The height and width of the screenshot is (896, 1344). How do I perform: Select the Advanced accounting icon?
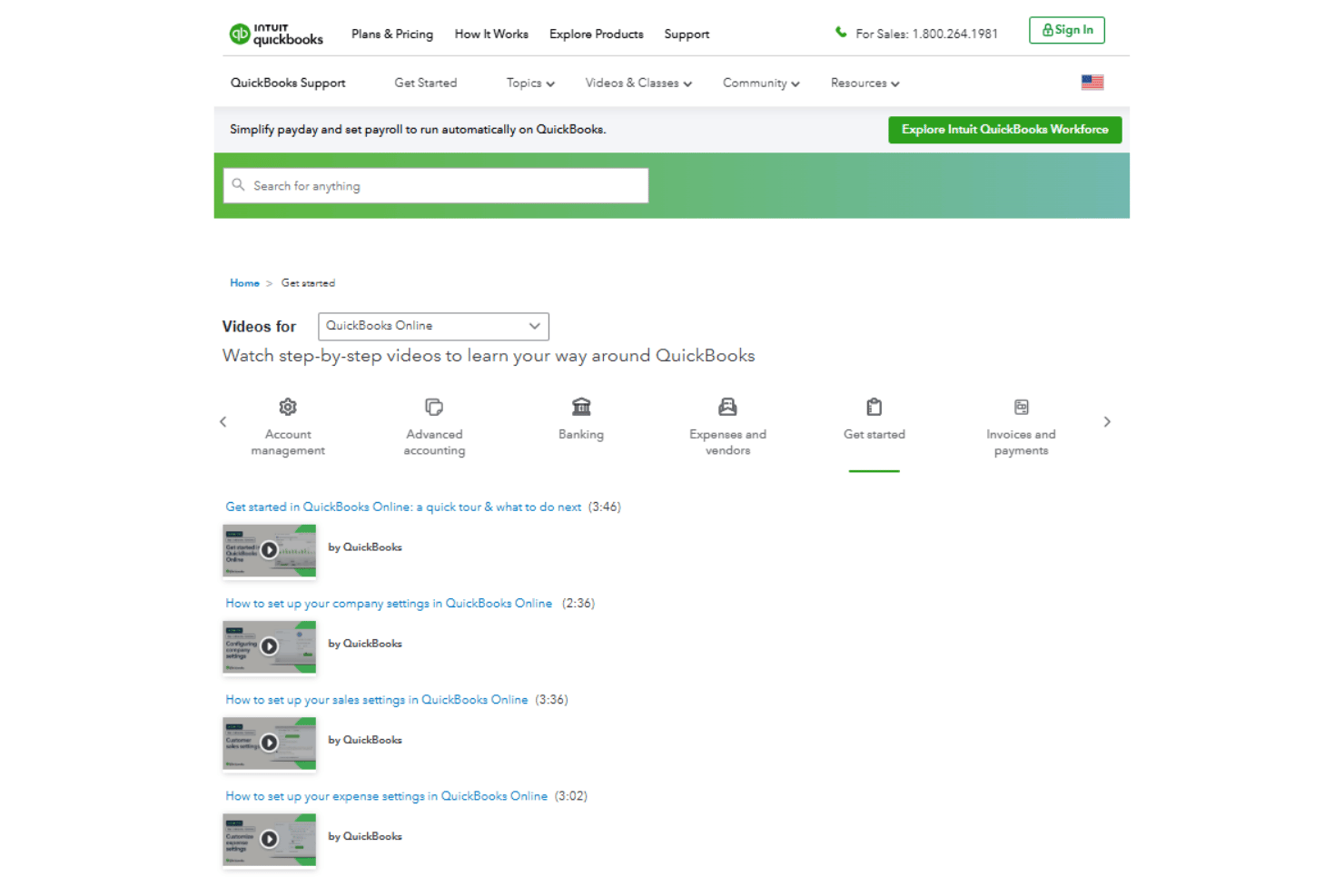(434, 407)
